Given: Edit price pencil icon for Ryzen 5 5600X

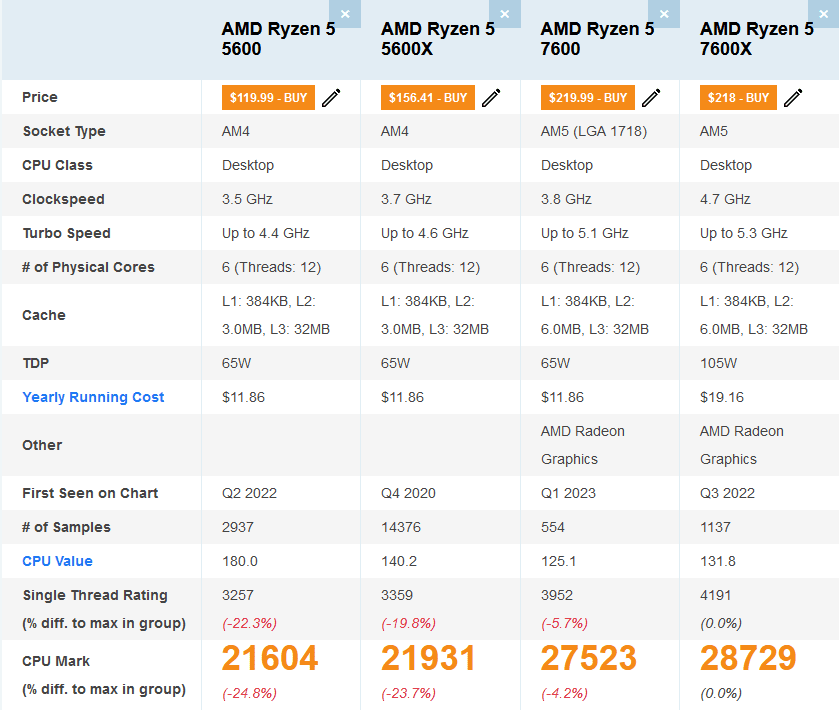Looking at the screenshot, I should pos(491,98).
